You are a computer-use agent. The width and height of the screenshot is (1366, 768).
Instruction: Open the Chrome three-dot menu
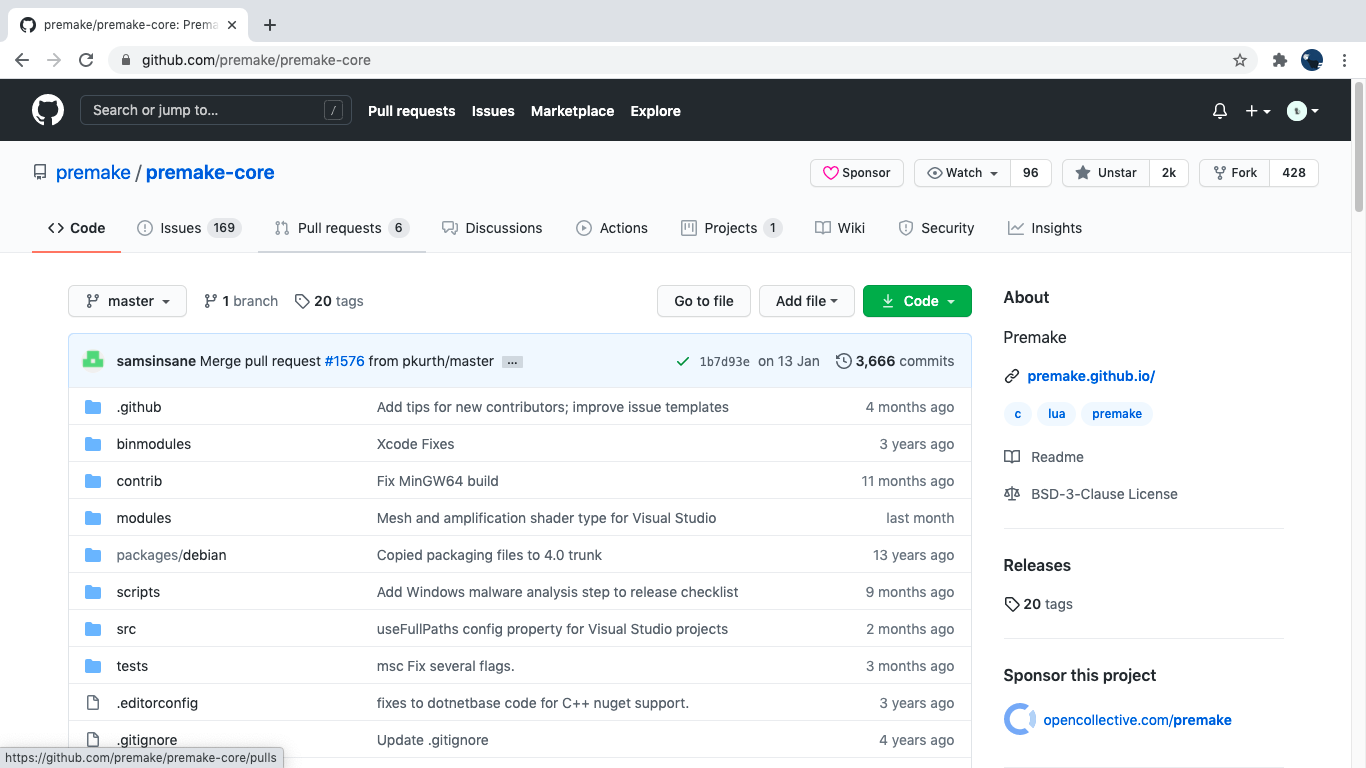click(1344, 60)
